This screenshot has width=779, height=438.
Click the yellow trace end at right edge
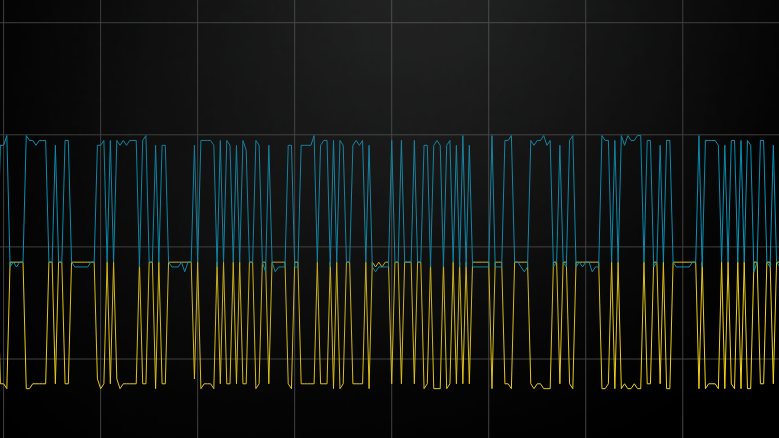[x=776, y=263]
